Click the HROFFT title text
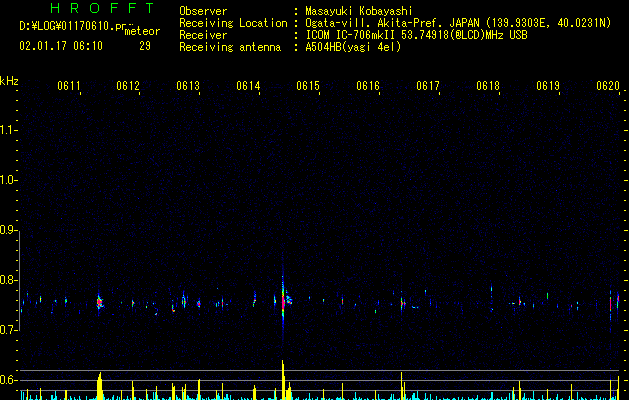This screenshot has width=629, height=400. [x=102, y=8]
